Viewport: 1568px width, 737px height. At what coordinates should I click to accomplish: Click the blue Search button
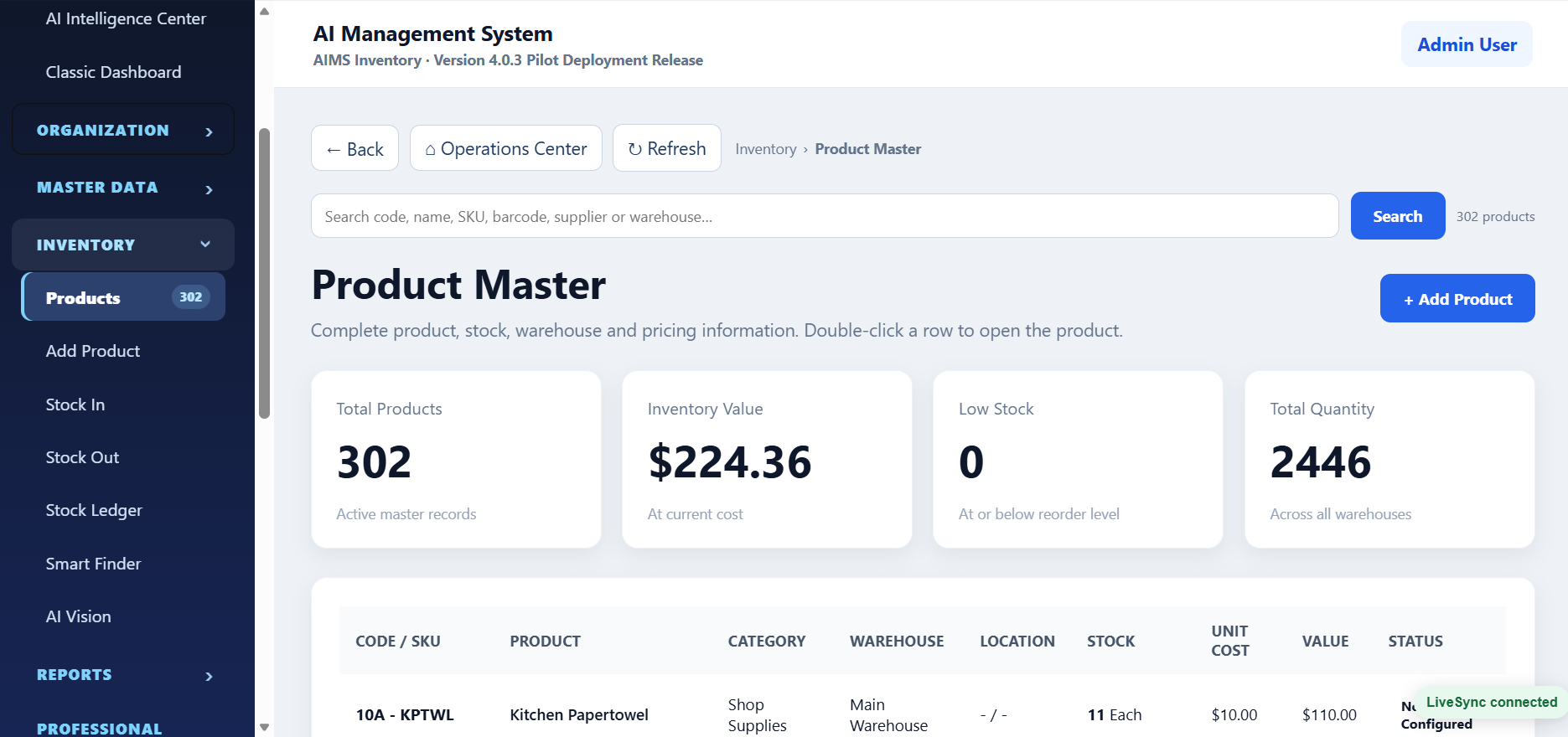click(1398, 216)
